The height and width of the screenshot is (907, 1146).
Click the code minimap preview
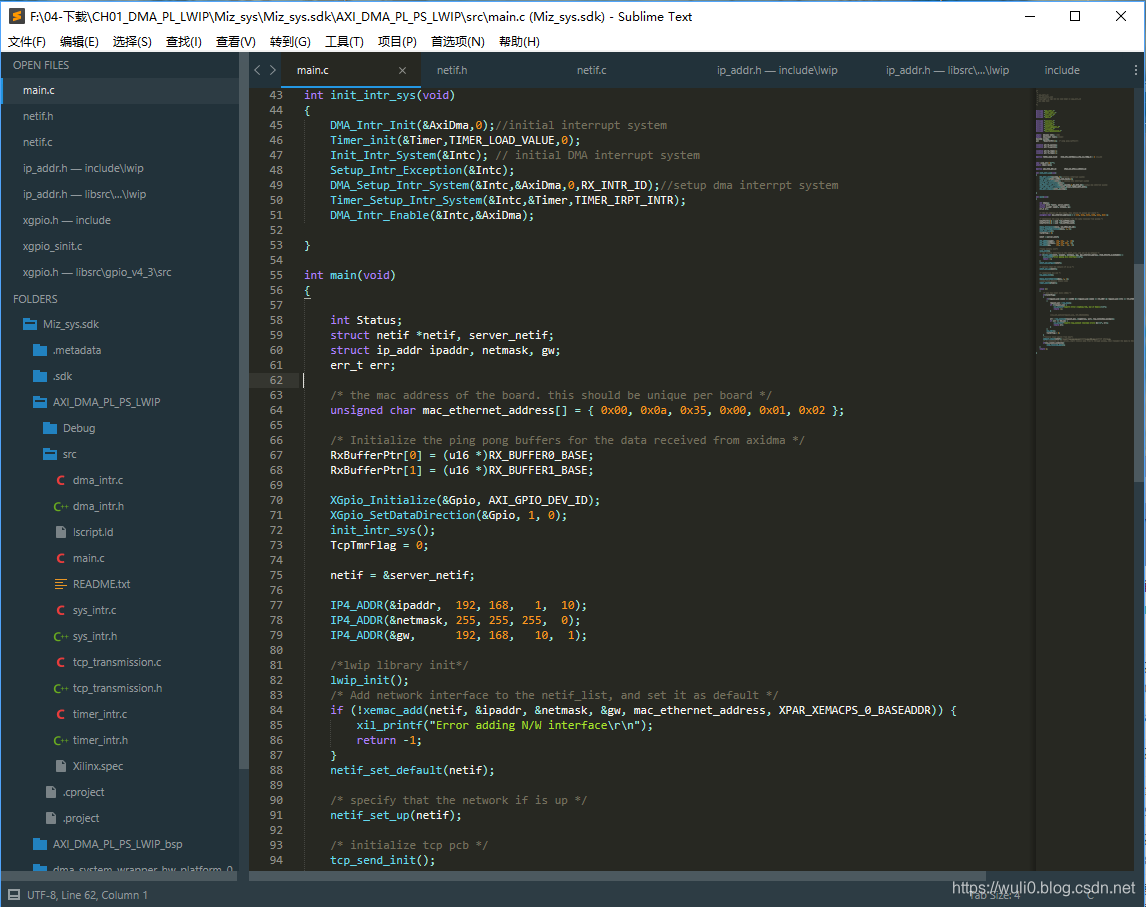[1084, 219]
